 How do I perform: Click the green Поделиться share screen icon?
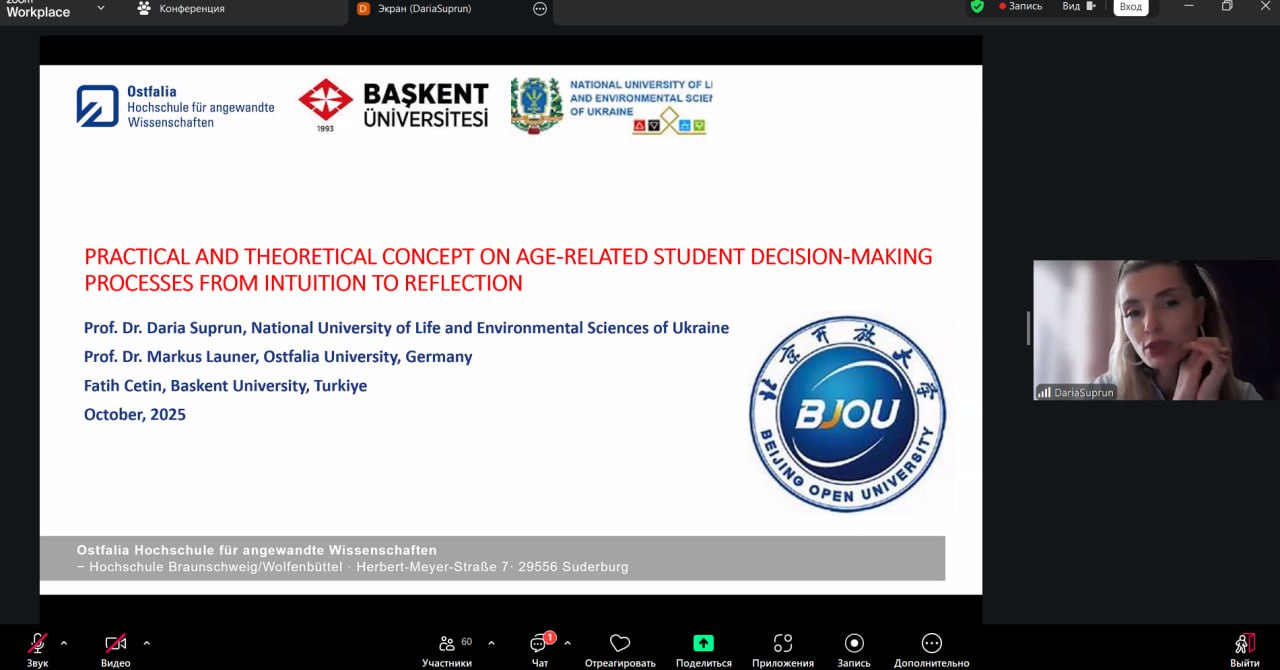[x=703, y=644]
